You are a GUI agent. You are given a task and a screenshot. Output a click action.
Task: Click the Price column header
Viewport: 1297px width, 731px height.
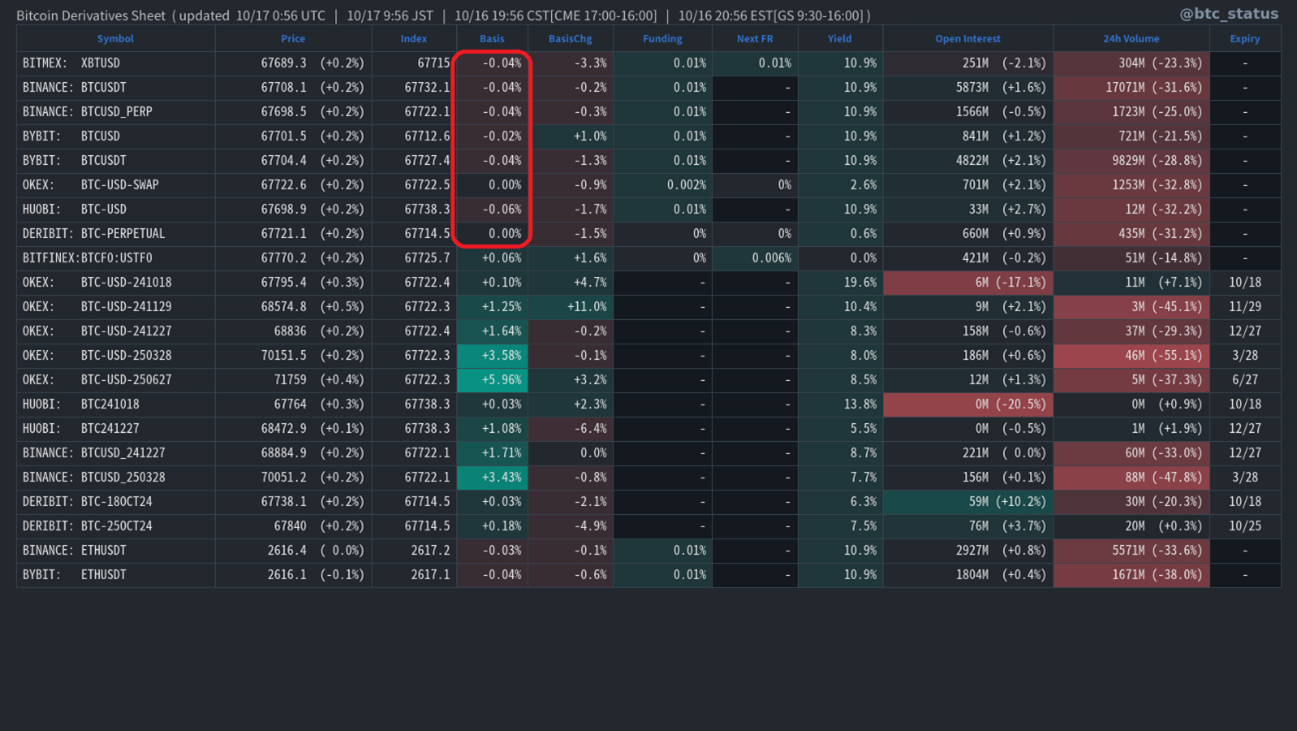[x=293, y=39]
